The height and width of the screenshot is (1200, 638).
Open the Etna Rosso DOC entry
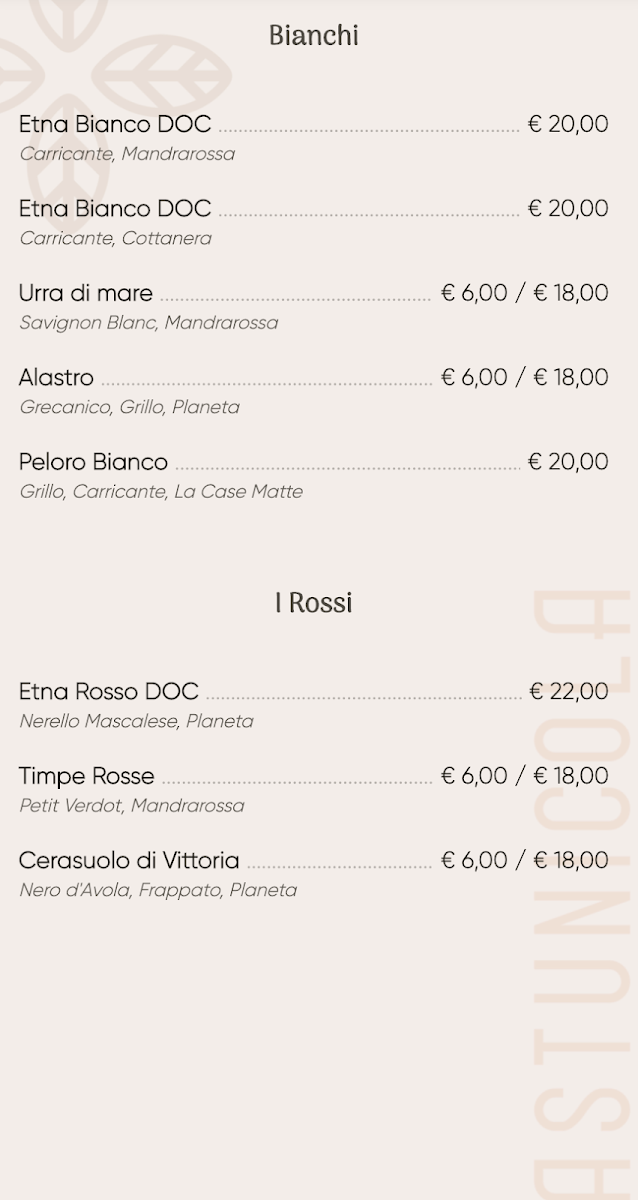coord(109,691)
